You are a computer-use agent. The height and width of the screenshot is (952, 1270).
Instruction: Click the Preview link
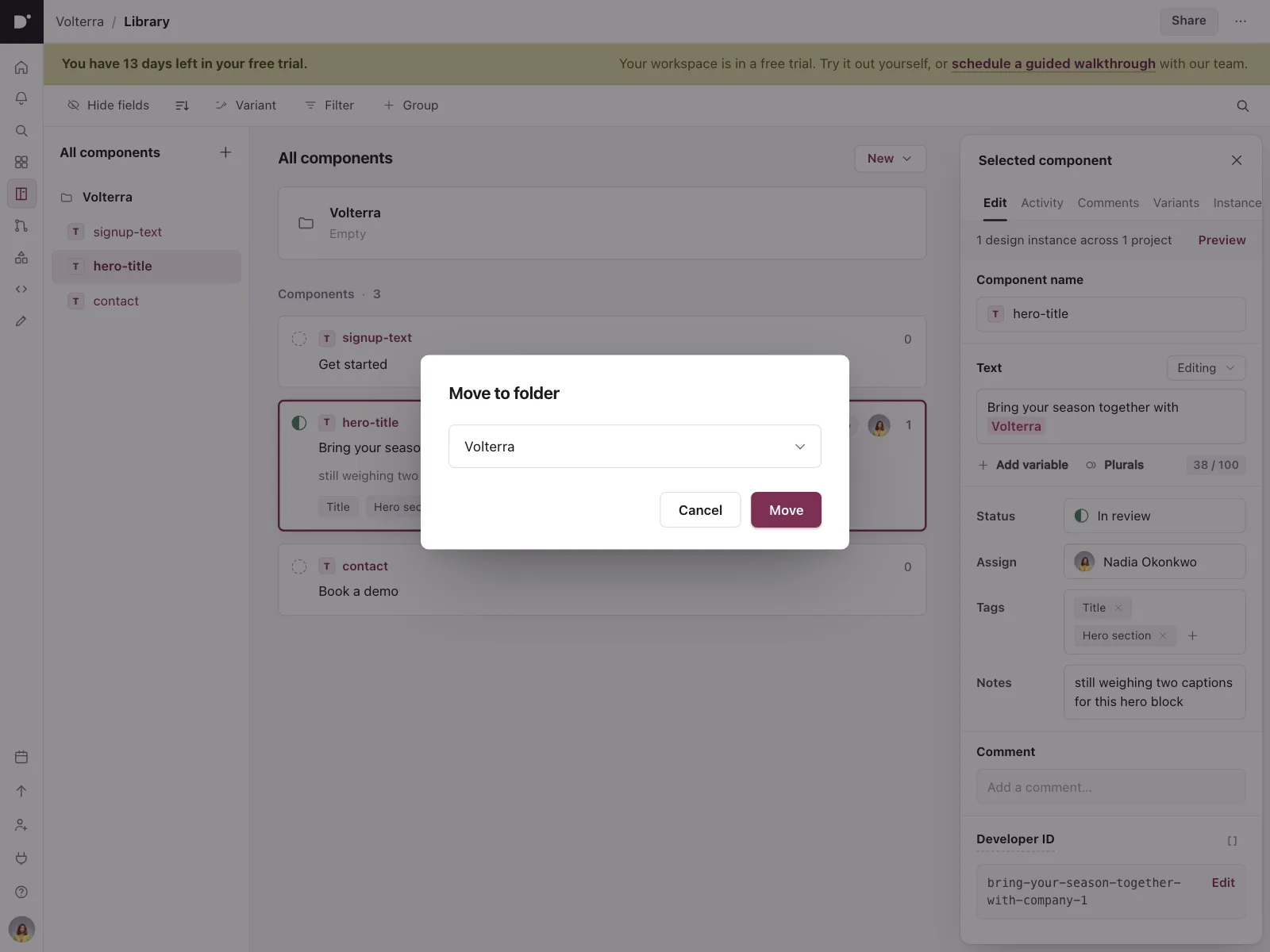click(1222, 240)
